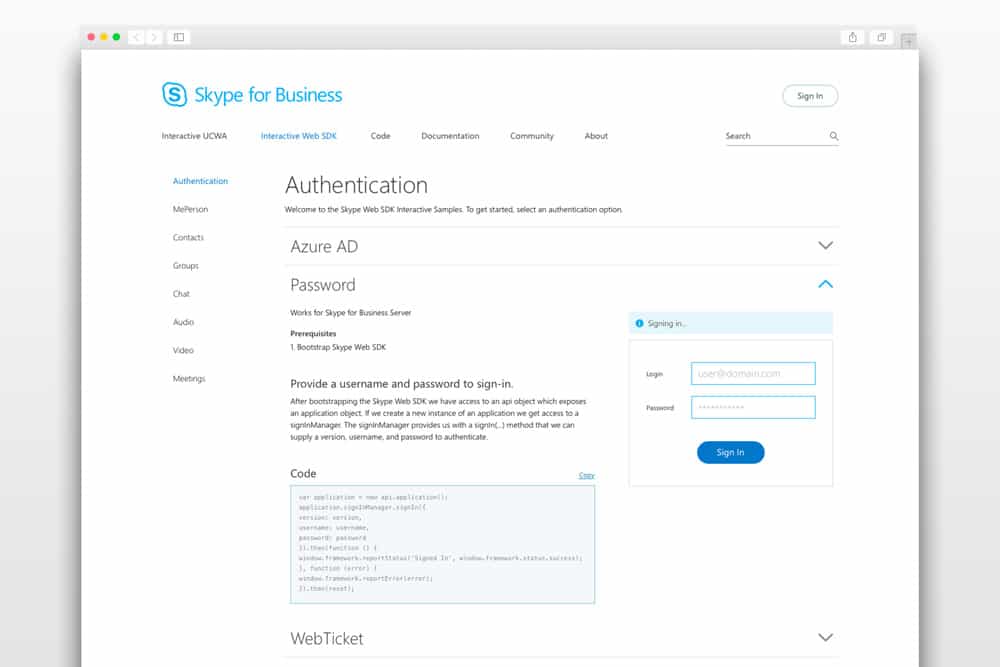The image size is (1000, 667).
Task: Expand the WebTicket section chevron
Action: (x=825, y=637)
